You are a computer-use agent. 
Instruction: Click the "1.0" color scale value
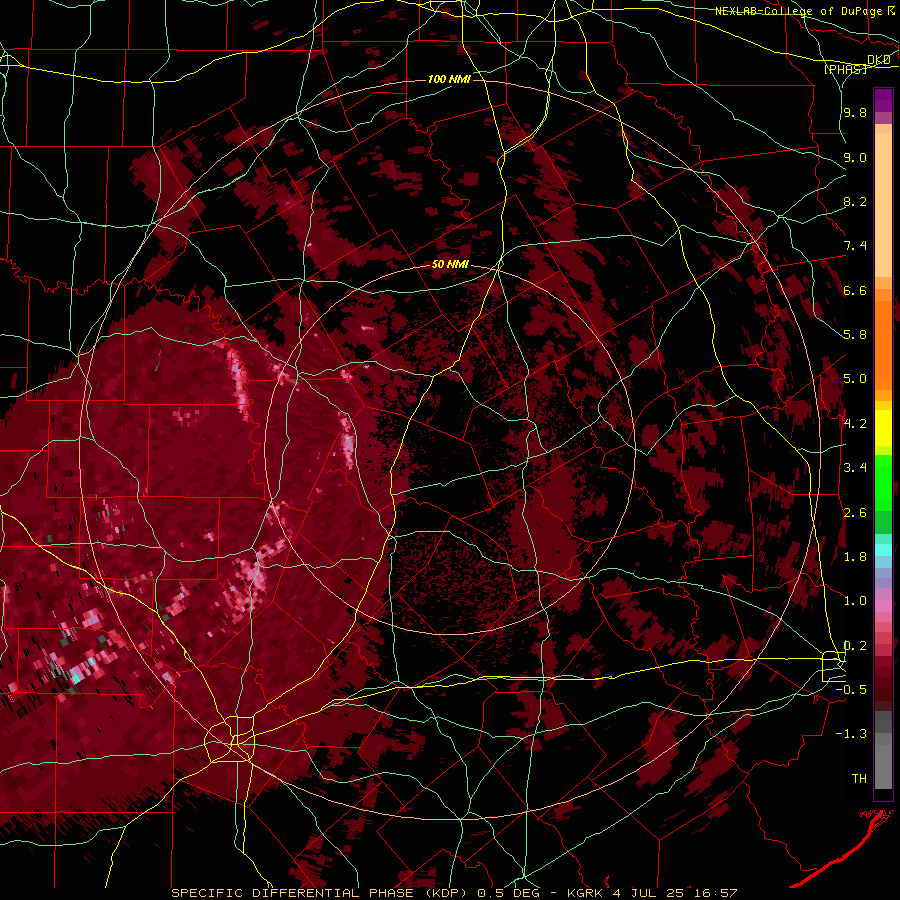pos(855,602)
